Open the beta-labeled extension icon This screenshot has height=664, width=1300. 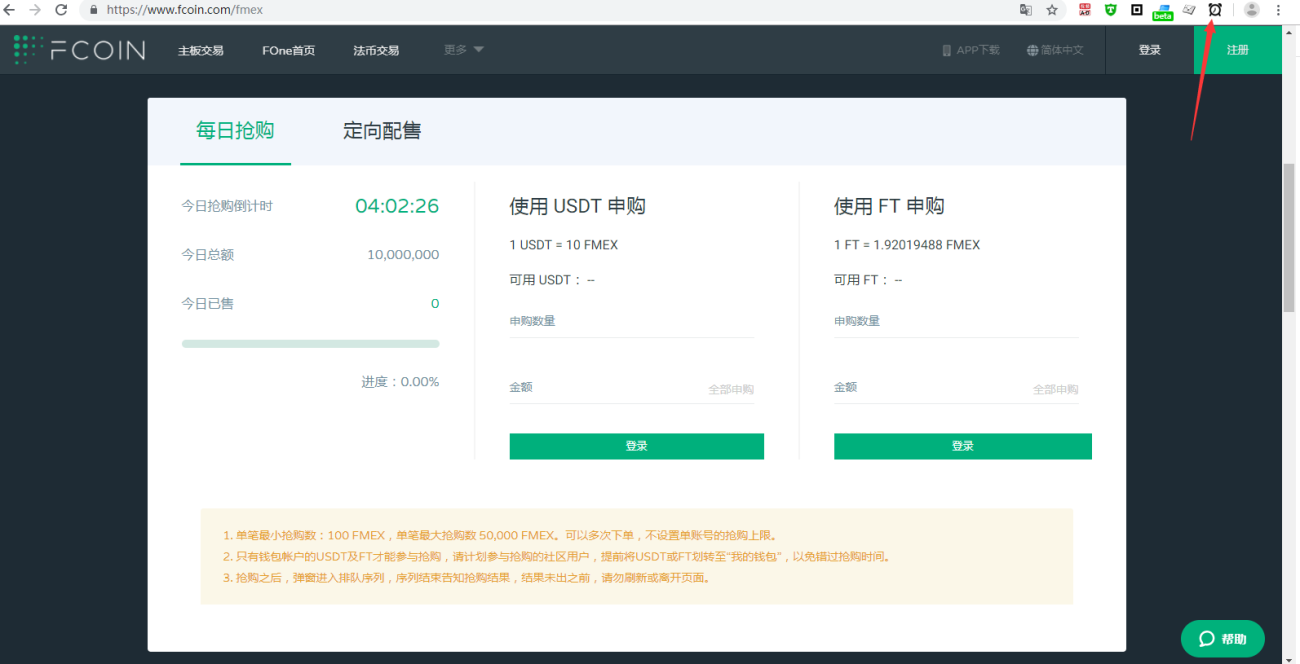click(x=1162, y=10)
